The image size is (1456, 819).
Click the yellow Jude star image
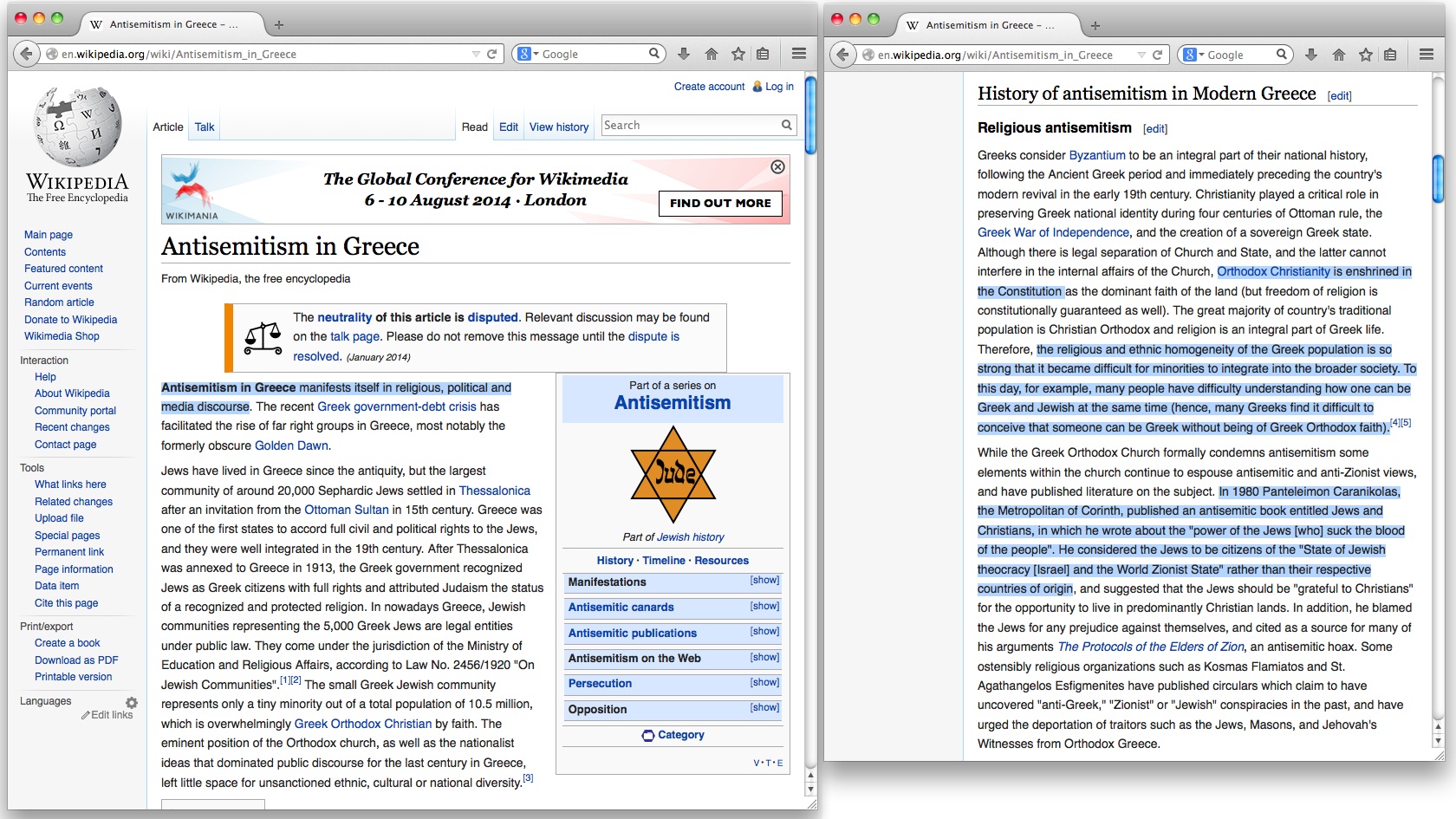tap(673, 474)
